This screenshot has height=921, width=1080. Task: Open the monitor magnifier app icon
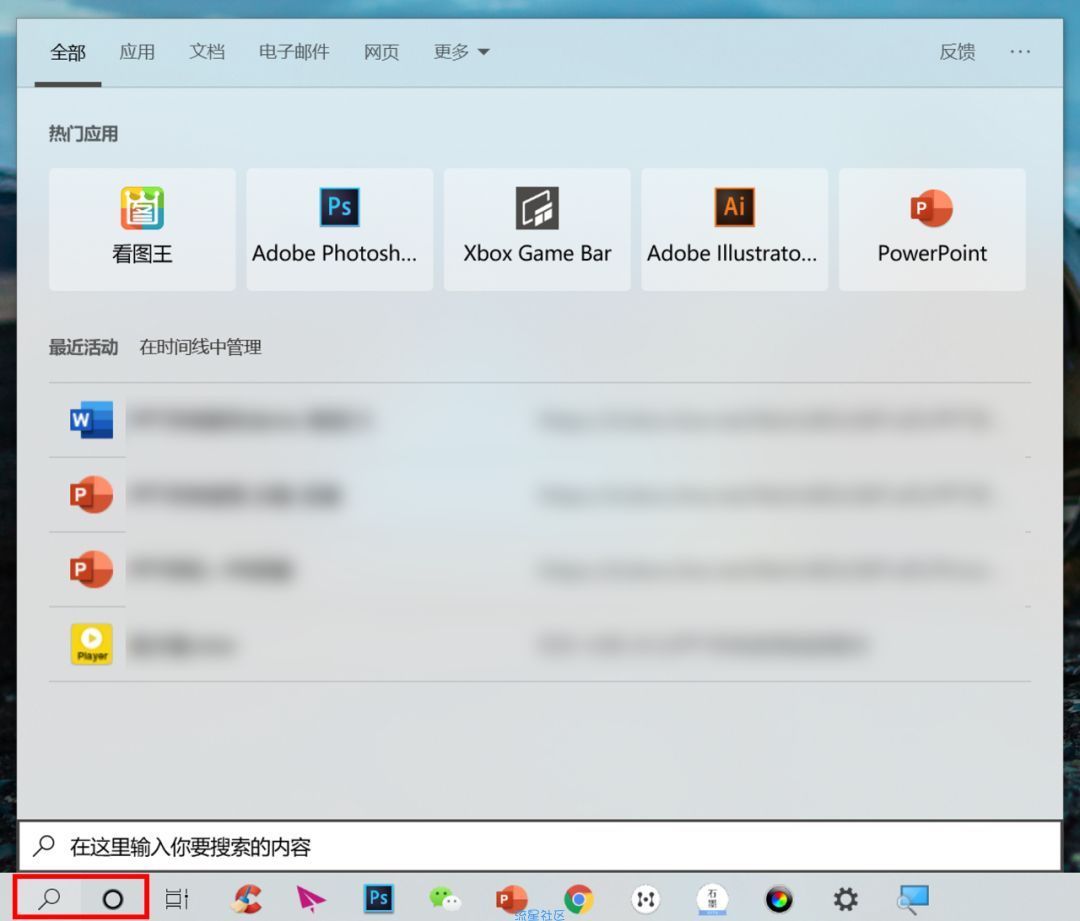point(913,900)
